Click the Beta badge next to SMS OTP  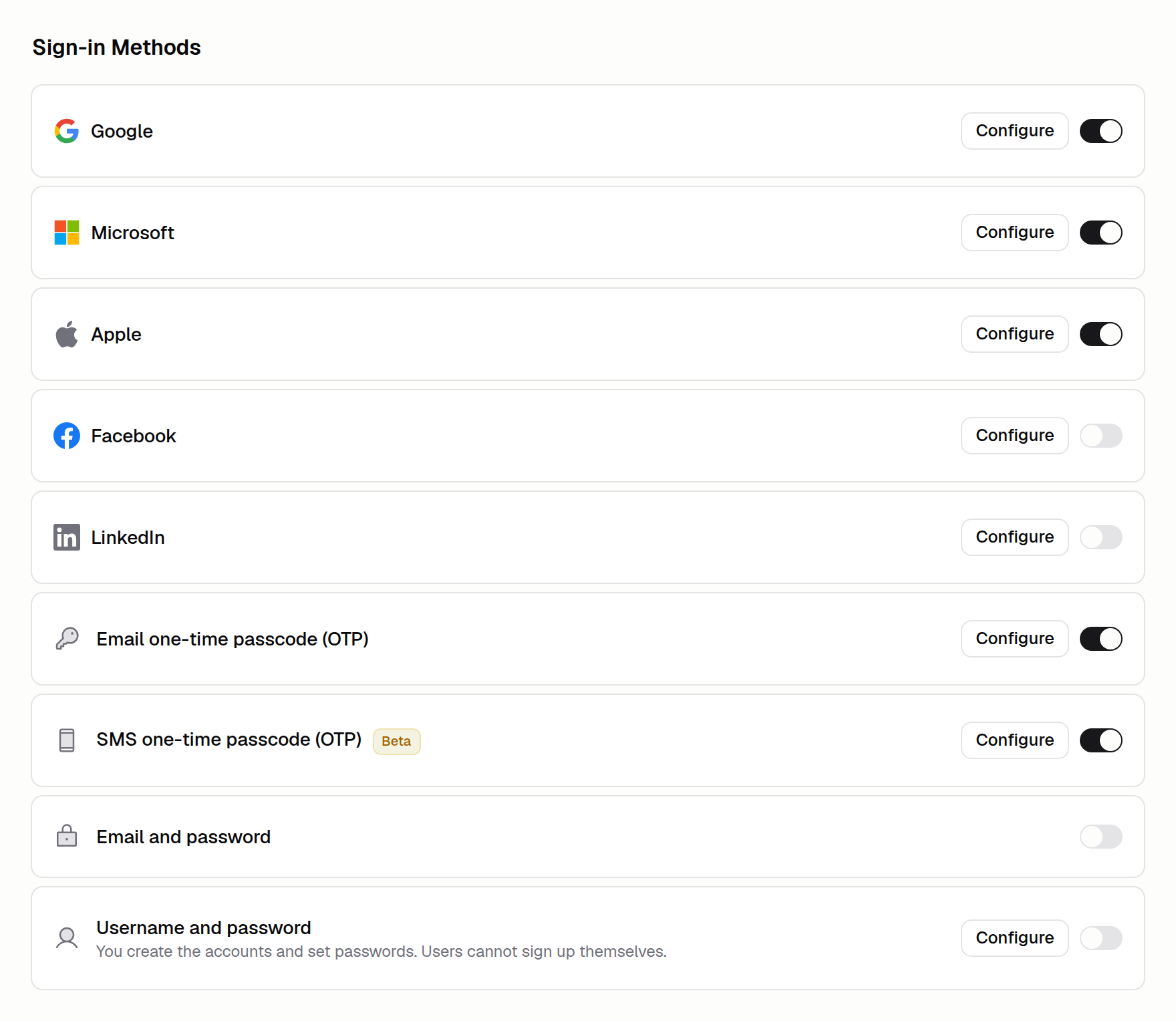pos(396,741)
